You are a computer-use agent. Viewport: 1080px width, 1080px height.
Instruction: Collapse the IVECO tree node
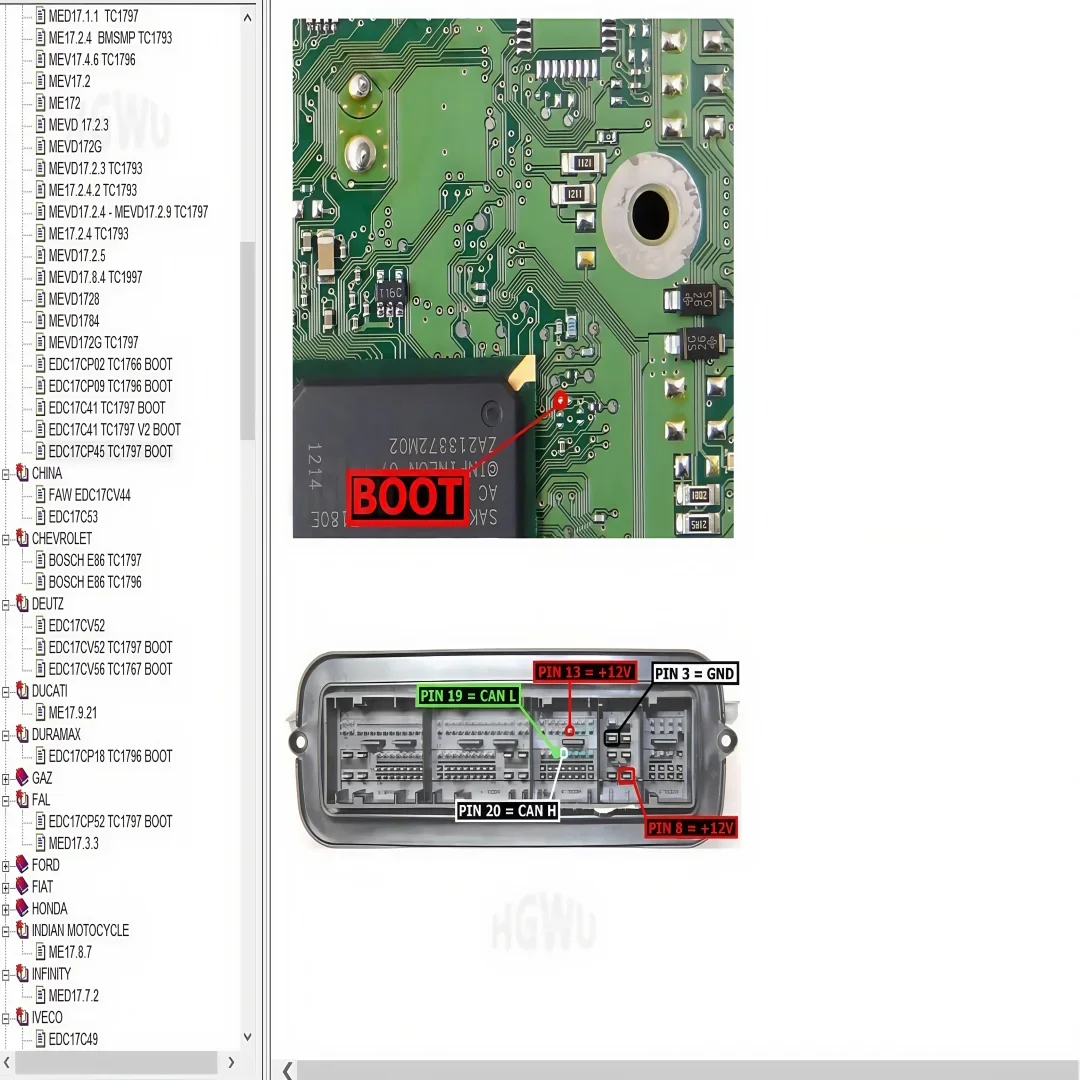point(6,1018)
